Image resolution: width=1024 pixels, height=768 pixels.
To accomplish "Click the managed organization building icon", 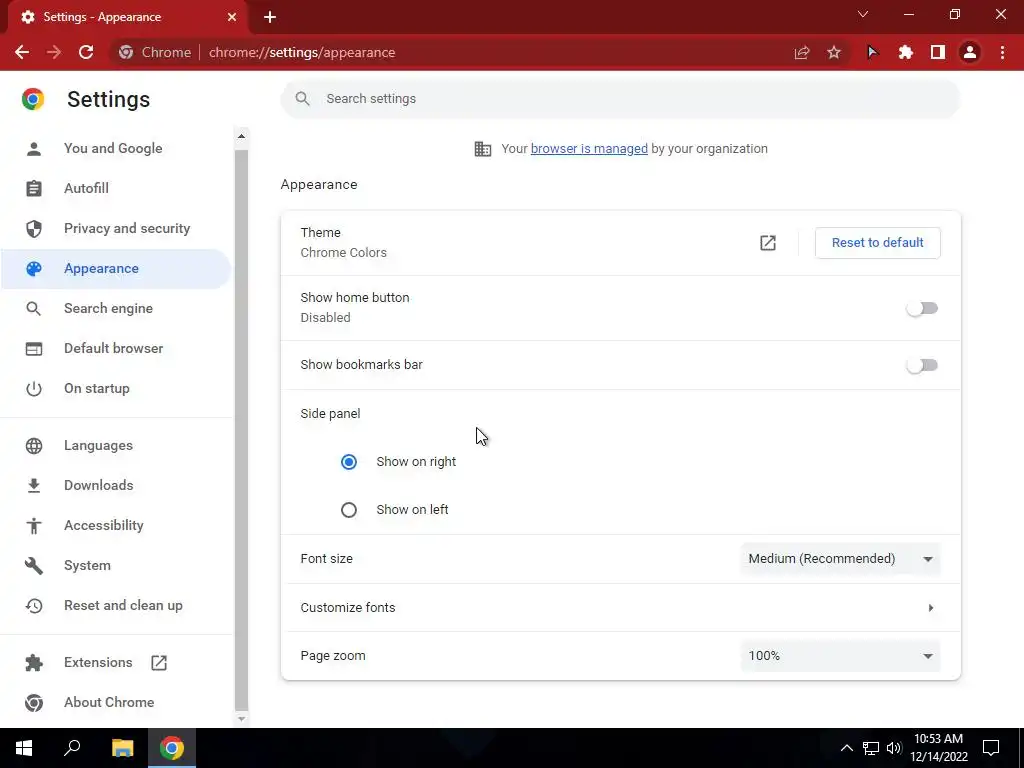I will tap(483, 149).
